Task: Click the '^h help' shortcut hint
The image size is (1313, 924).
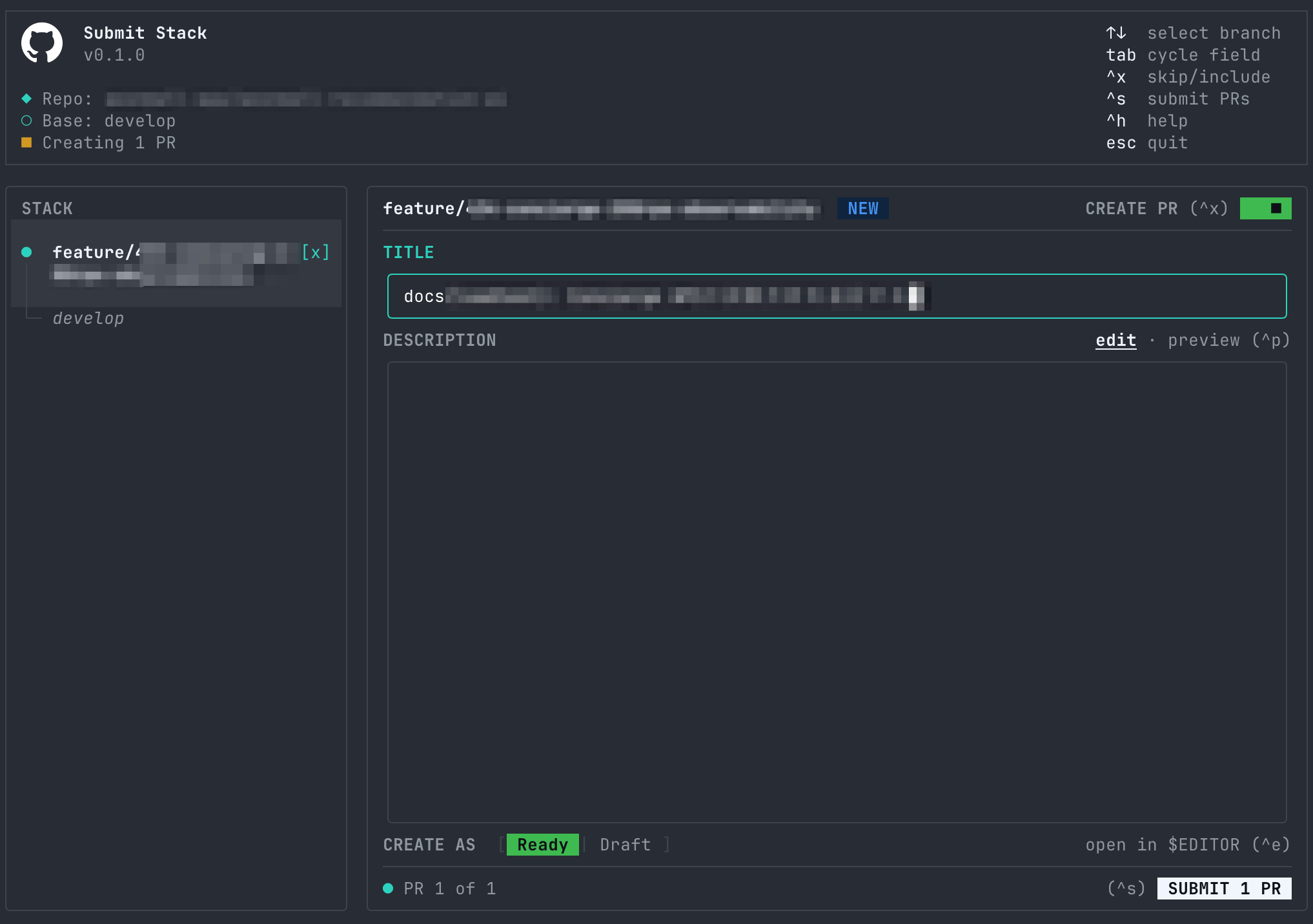Action: [1147, 121]
